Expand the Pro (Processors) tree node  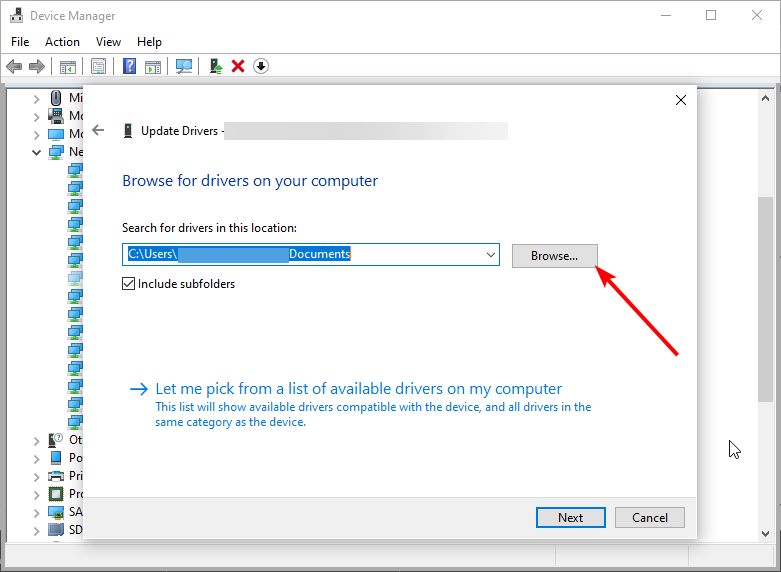pos(36,495)
